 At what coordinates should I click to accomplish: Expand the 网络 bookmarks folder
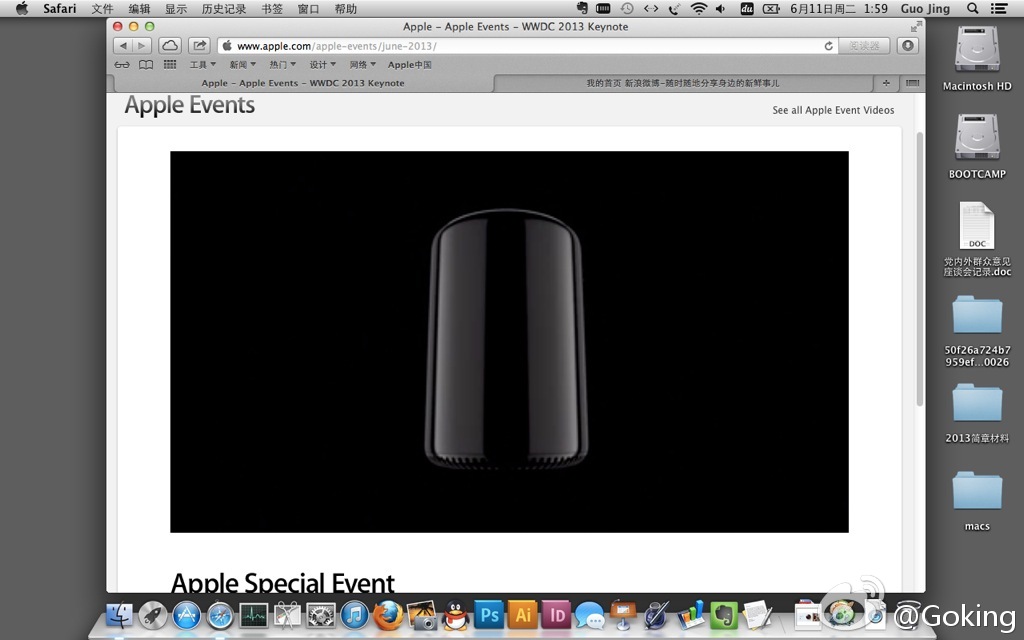(x=362, y=65)
